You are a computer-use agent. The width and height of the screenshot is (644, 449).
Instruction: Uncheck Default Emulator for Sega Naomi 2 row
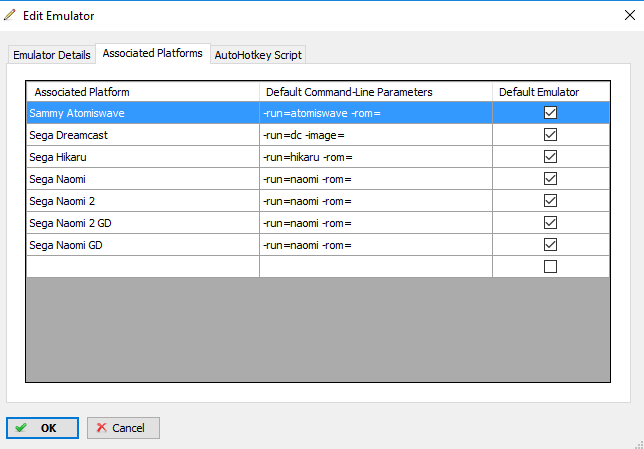click(550, 200)
